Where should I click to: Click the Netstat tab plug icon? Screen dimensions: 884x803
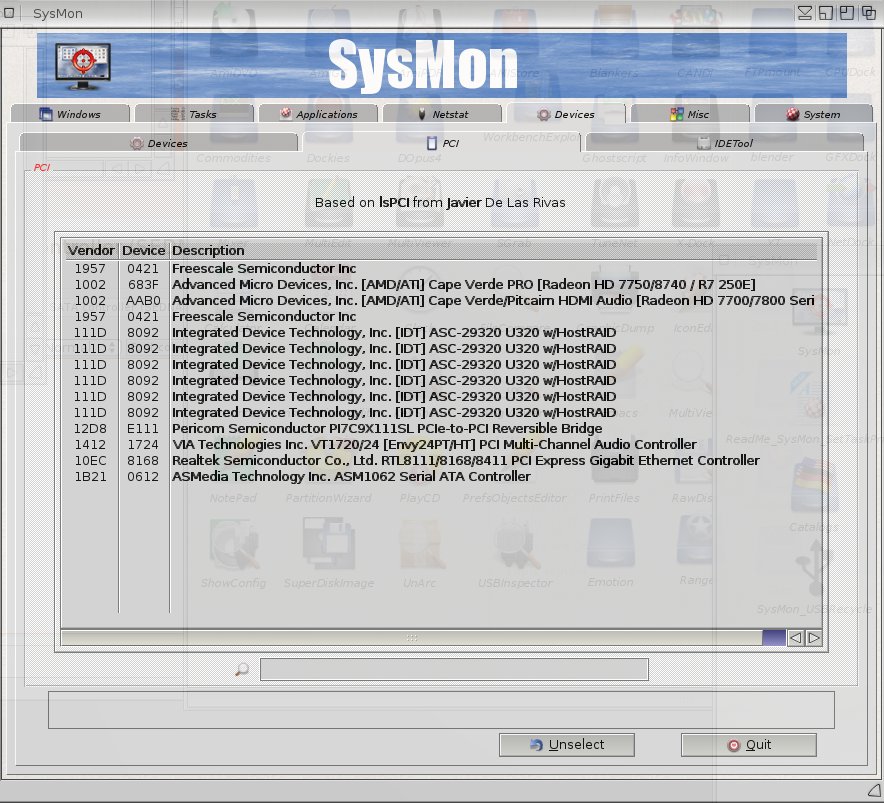click(422, 114)
